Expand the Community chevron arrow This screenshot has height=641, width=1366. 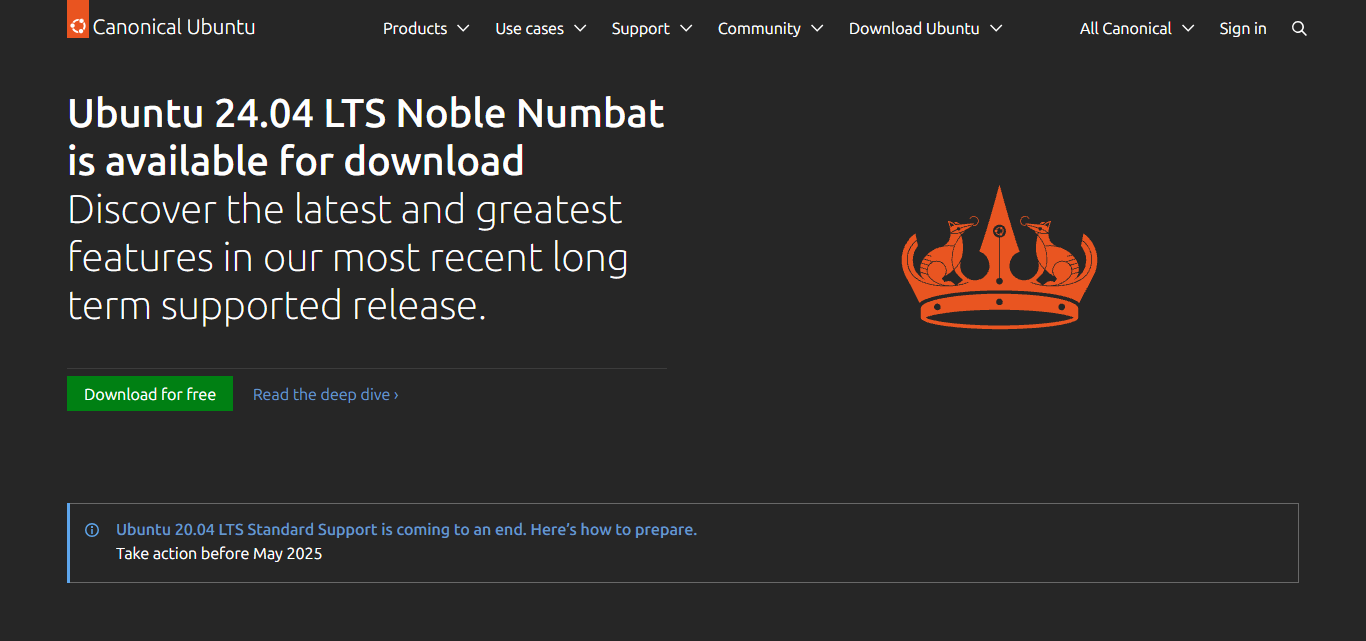point(817,29)
